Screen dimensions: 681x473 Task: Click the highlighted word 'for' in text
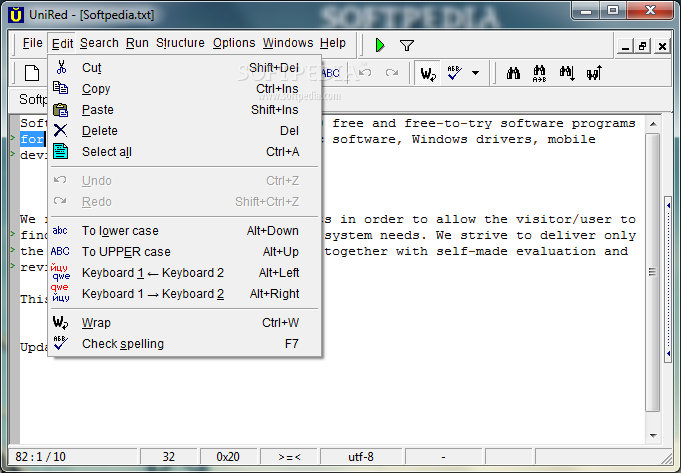click(32, 139)
